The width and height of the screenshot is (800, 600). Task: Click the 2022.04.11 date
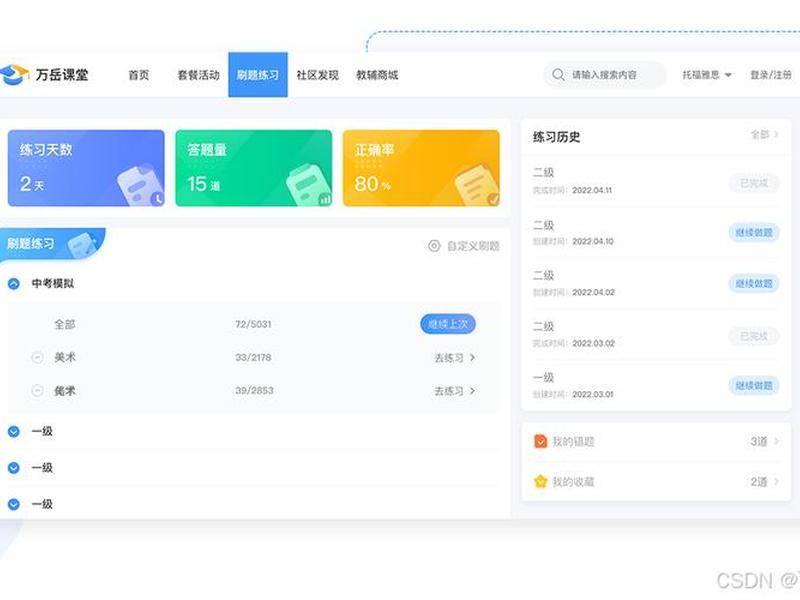[x=592, y=190]
